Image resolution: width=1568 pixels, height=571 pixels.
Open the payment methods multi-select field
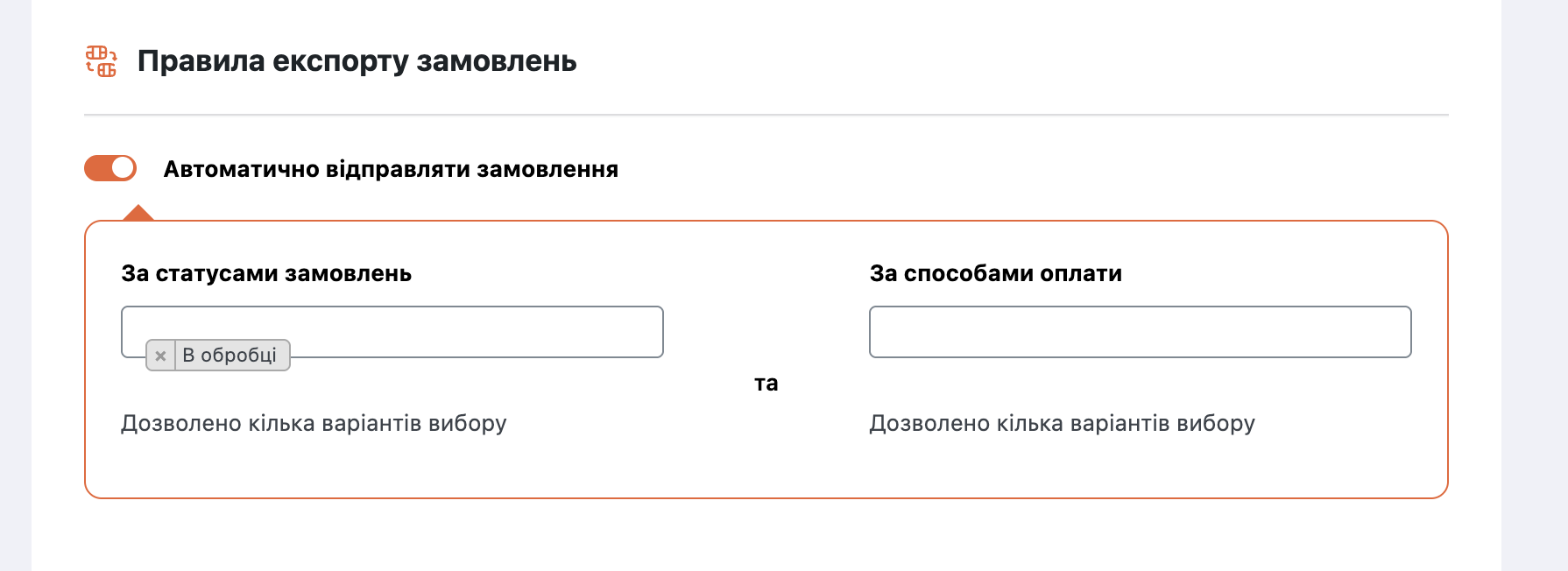coord(1140,332)
